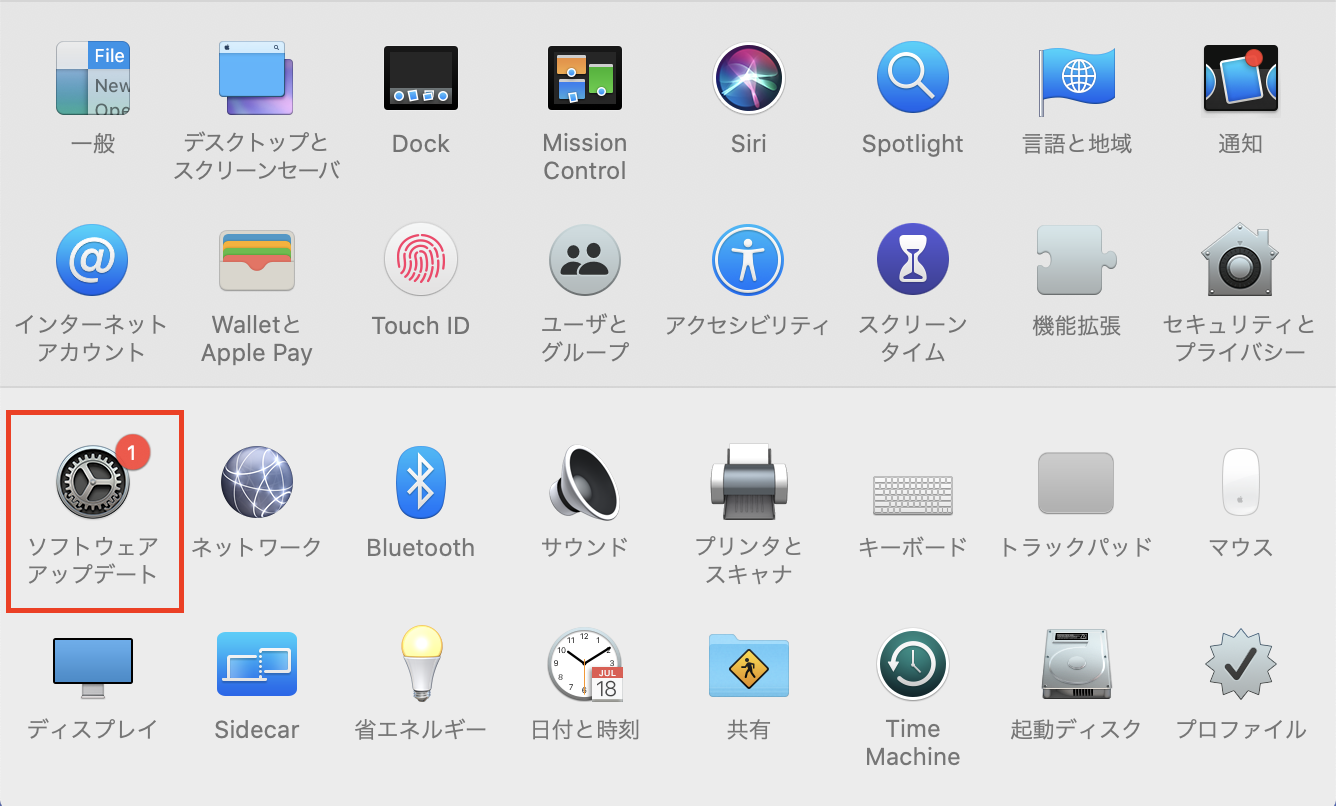Open プリンタとスキャナ printer icon
Viewport: 1336px width, 806px height.
[749, 482]
